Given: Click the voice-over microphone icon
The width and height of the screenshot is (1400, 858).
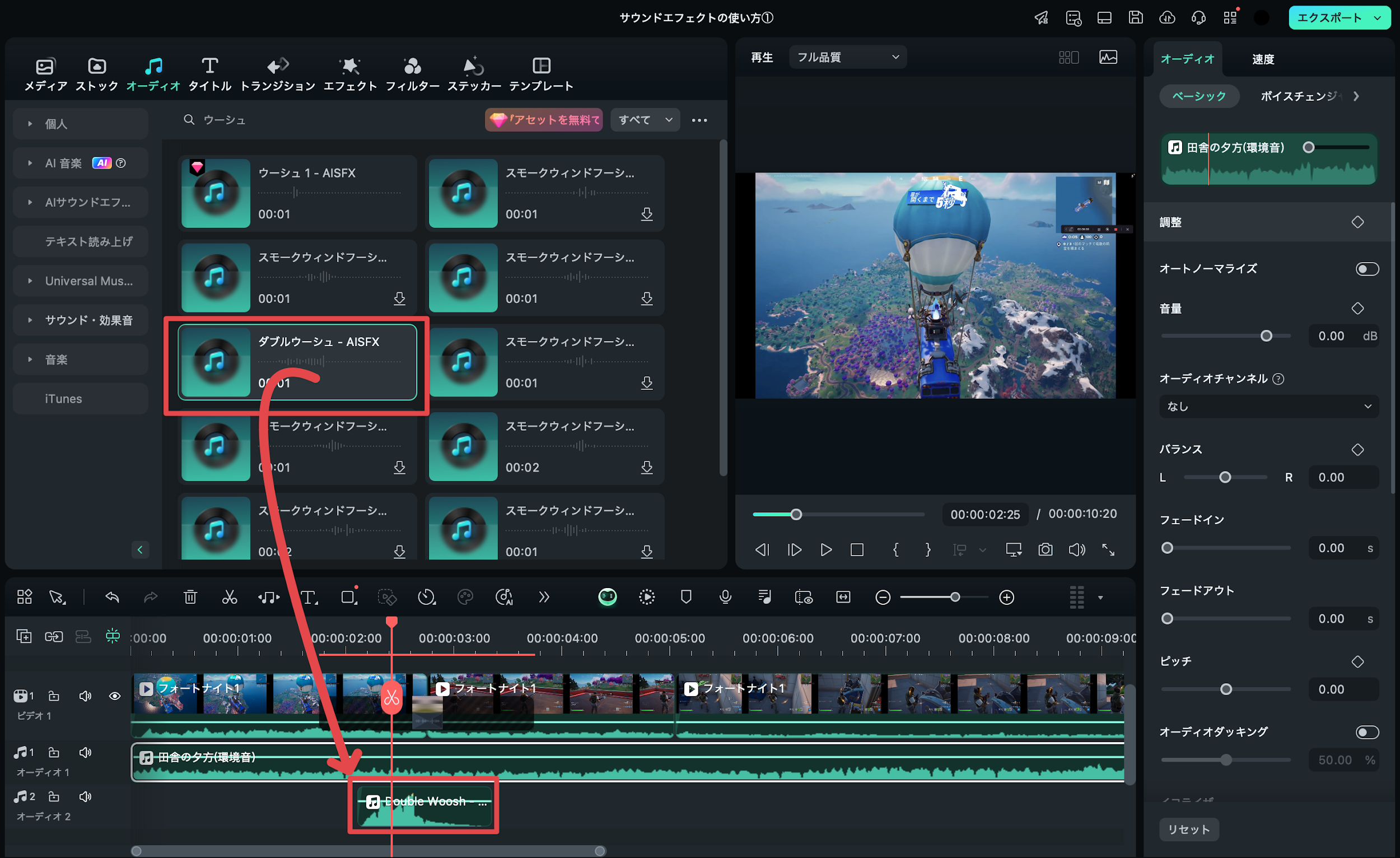Looking at the screenshot, I should [x=725, y=596].
